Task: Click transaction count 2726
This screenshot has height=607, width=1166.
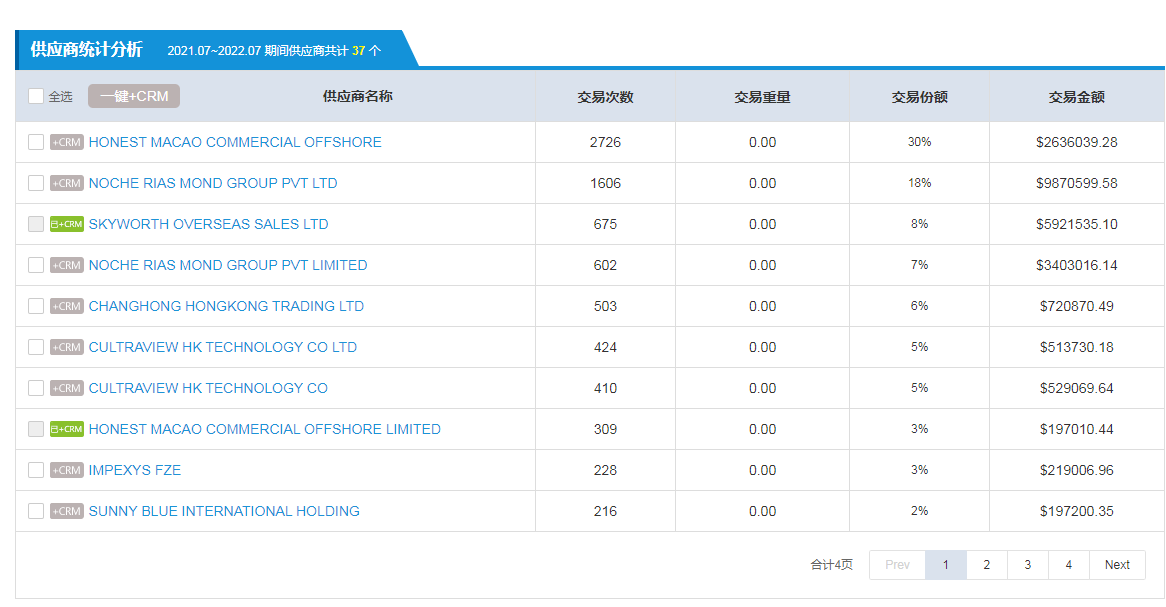Action: coord(605,142)
